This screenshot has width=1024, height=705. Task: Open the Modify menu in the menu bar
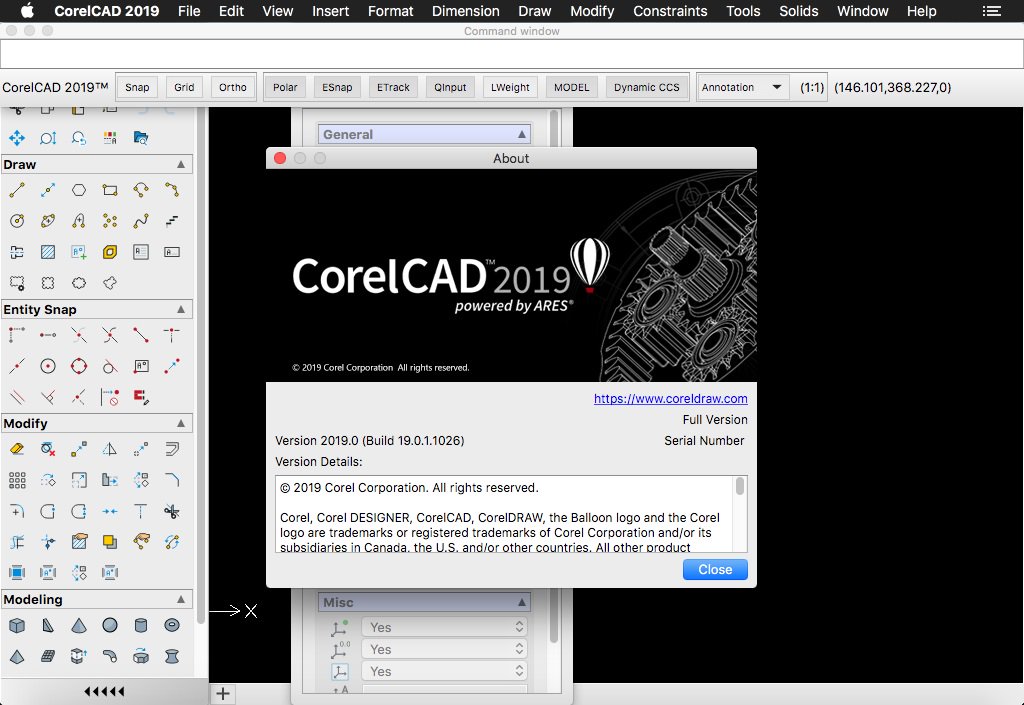[x=592, y=11]
